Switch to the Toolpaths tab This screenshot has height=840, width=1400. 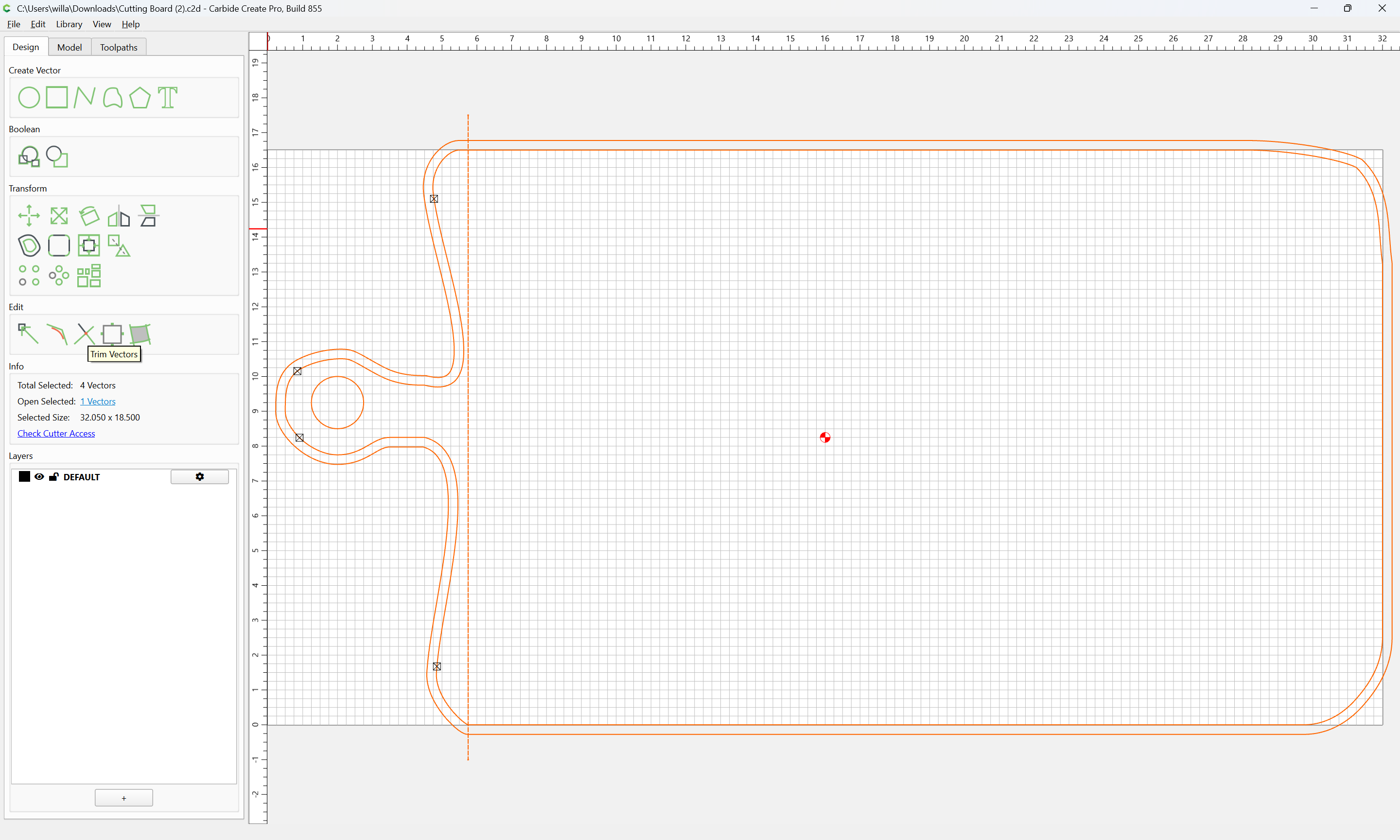119,47
